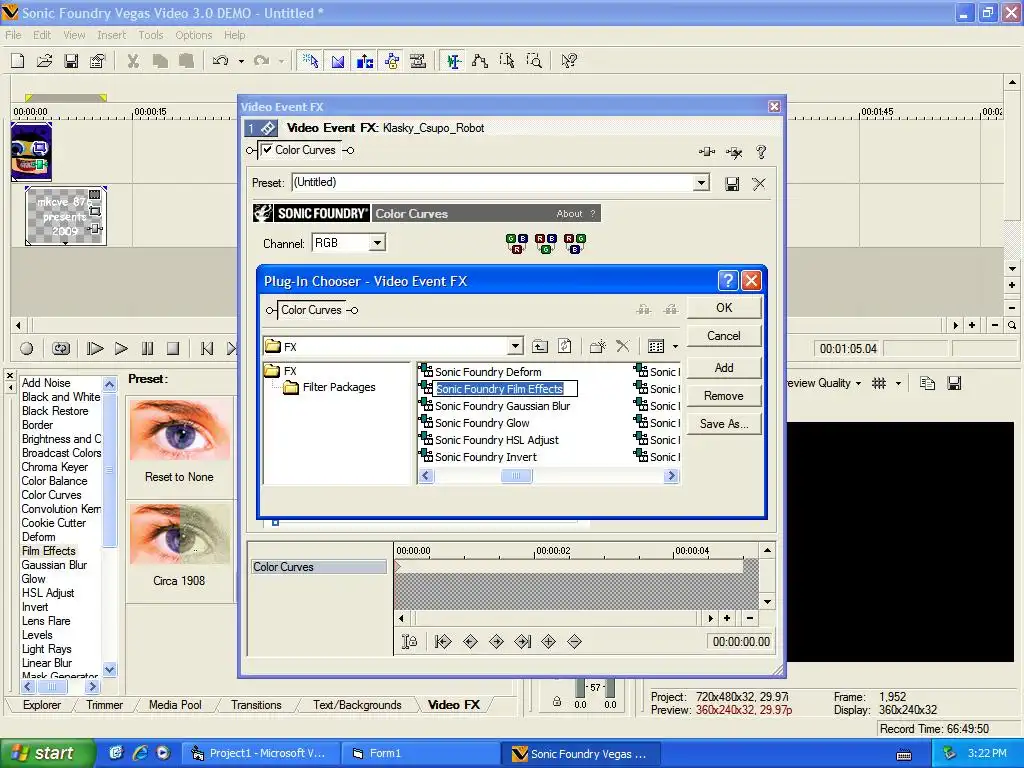Switch to the Text/Backgrounds tab
Screen dimensions: 1024x768
(x=357, y=705)
